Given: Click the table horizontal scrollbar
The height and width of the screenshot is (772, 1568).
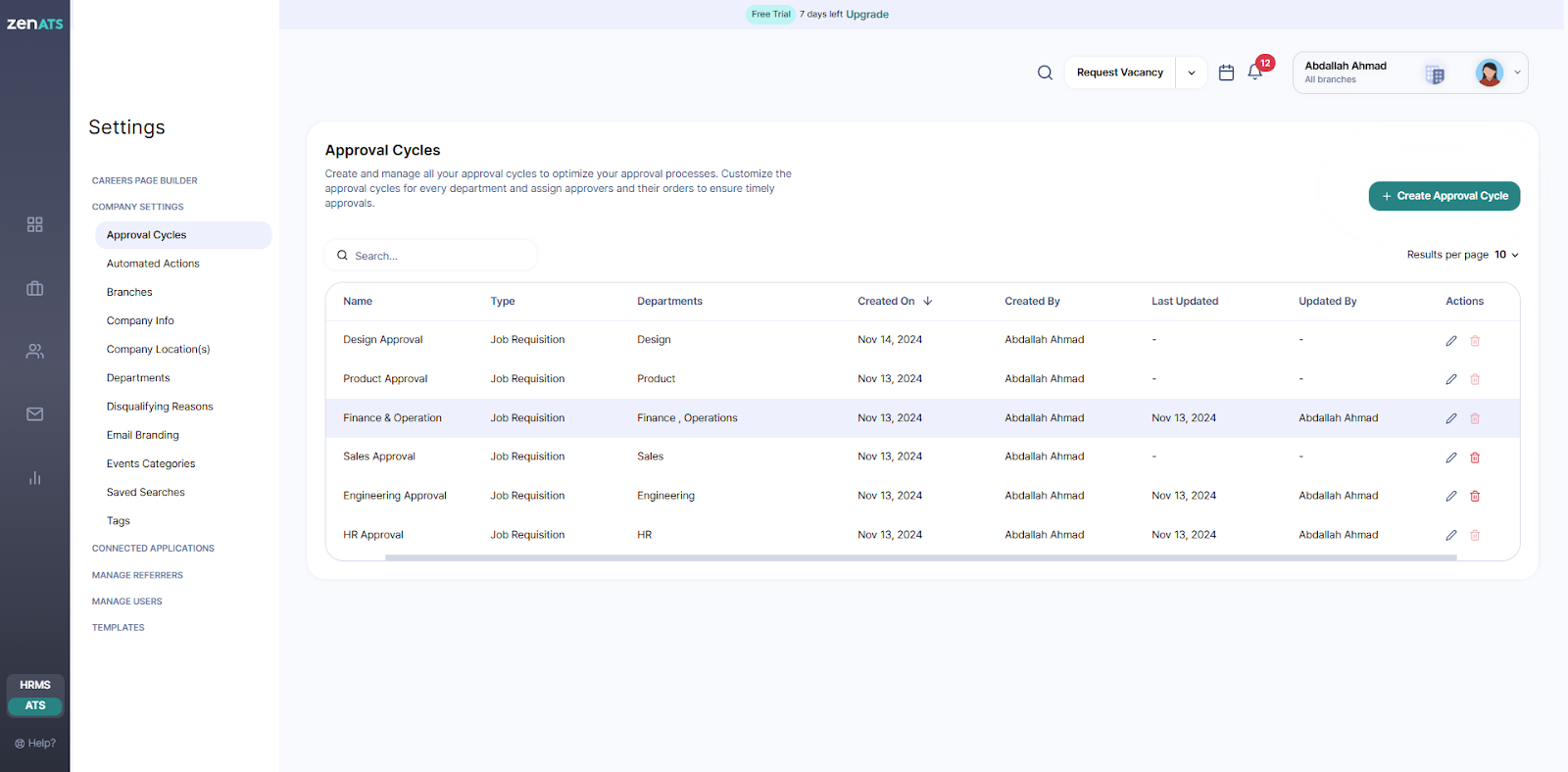Looking at the screenshot, I should point(921,557).
